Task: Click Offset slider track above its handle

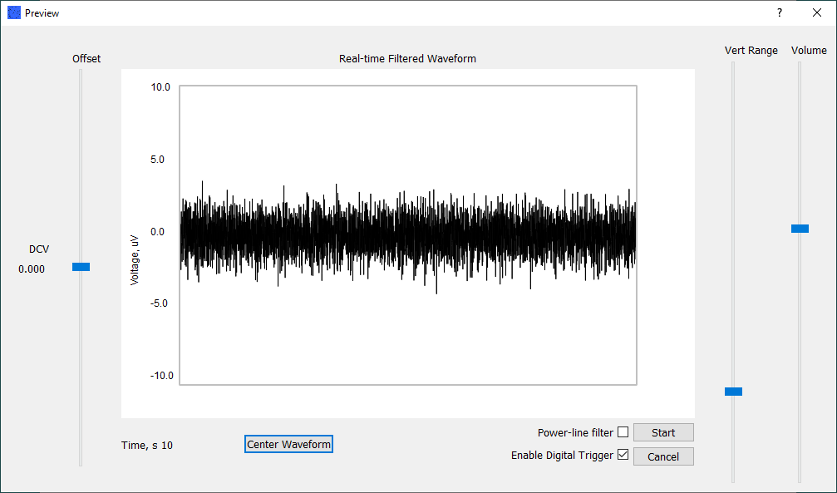Action: click(81, 160)
